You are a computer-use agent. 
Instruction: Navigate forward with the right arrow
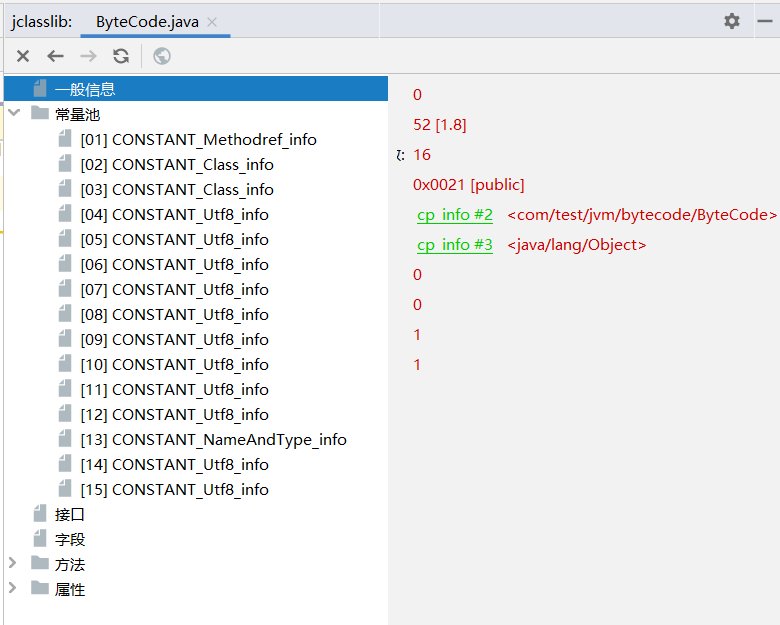(x=88, y=56)
